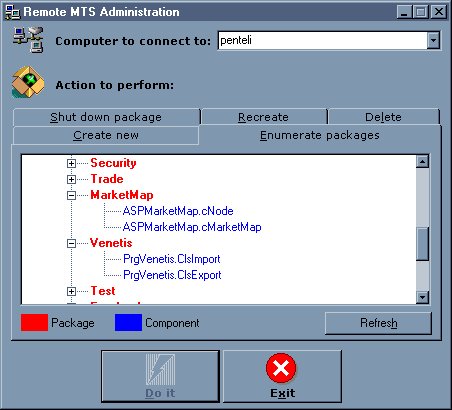Click the Refresh button

(378, 323)
